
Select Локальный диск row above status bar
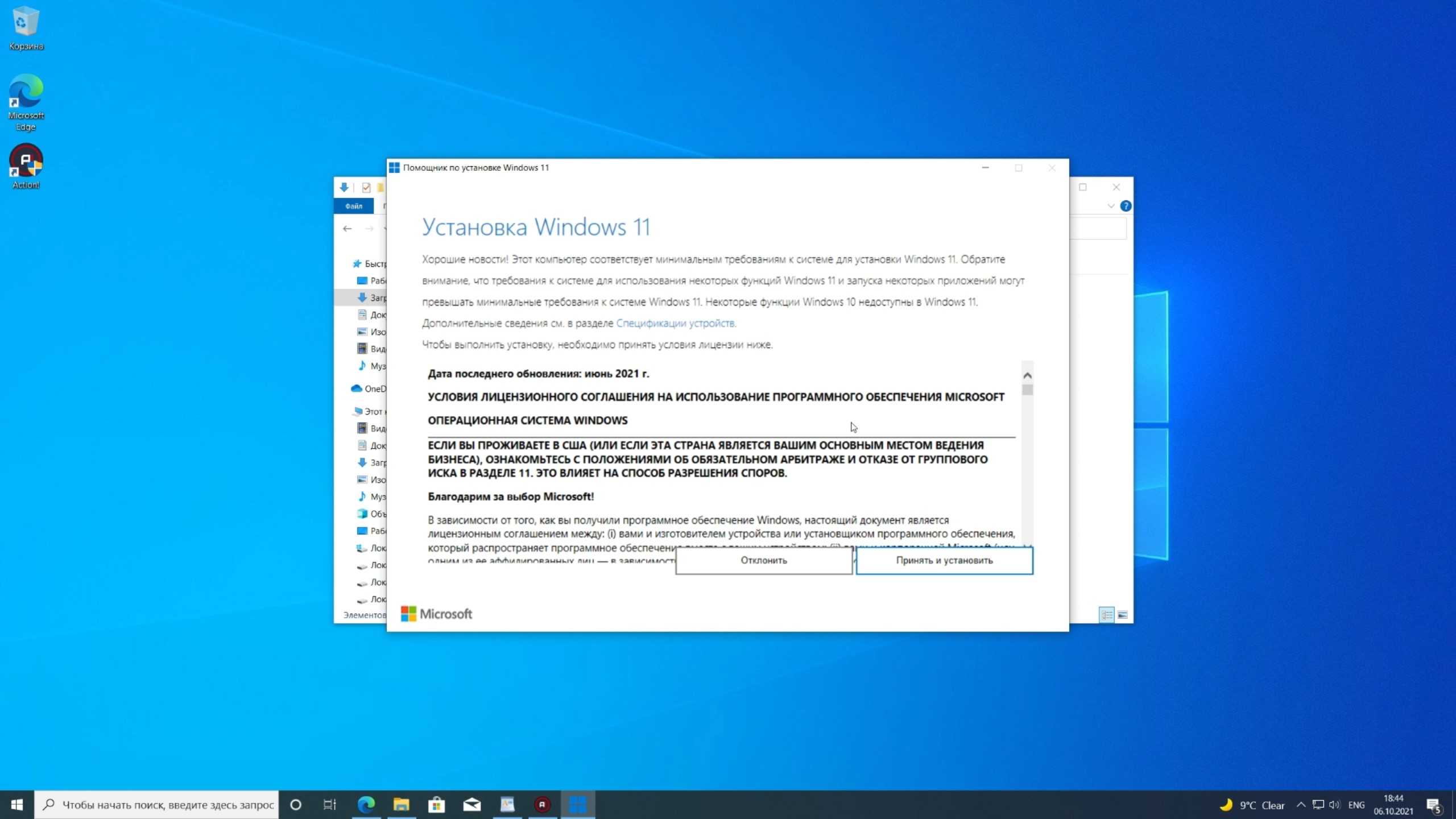point(371,599)
